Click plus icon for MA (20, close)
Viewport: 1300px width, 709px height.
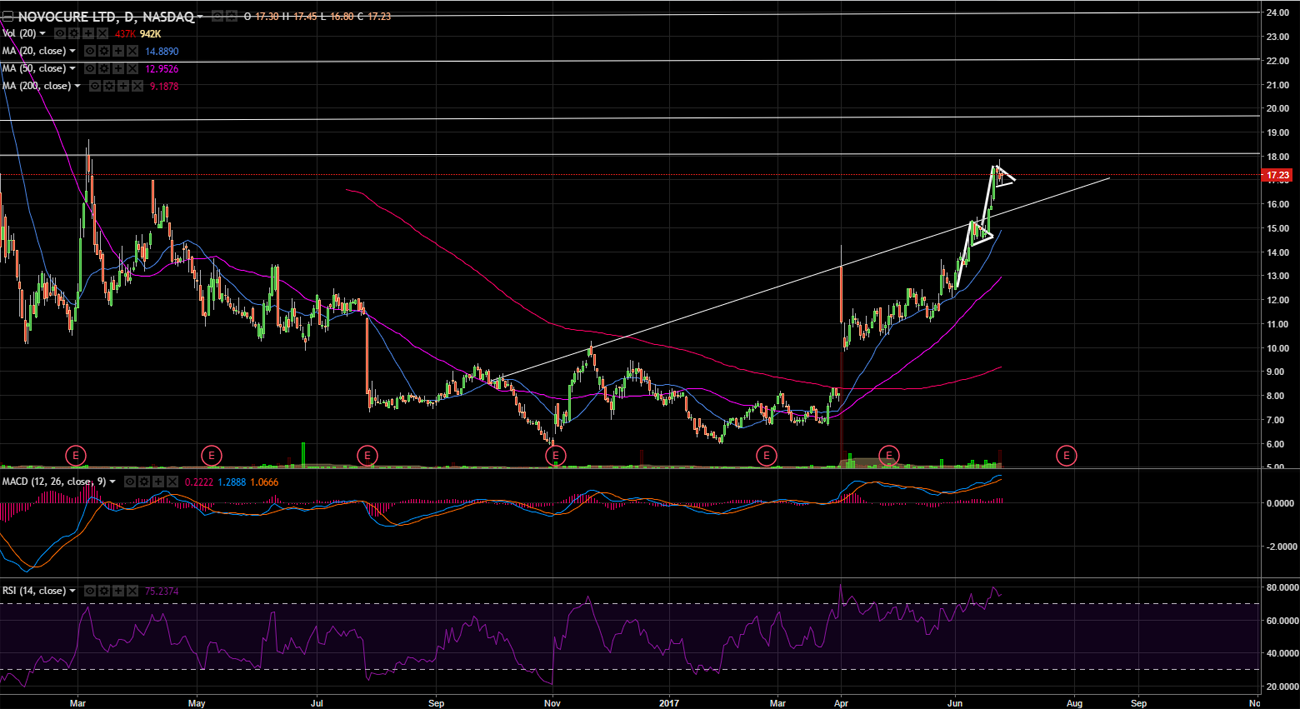pyautogui.click(x=118, y=51)
